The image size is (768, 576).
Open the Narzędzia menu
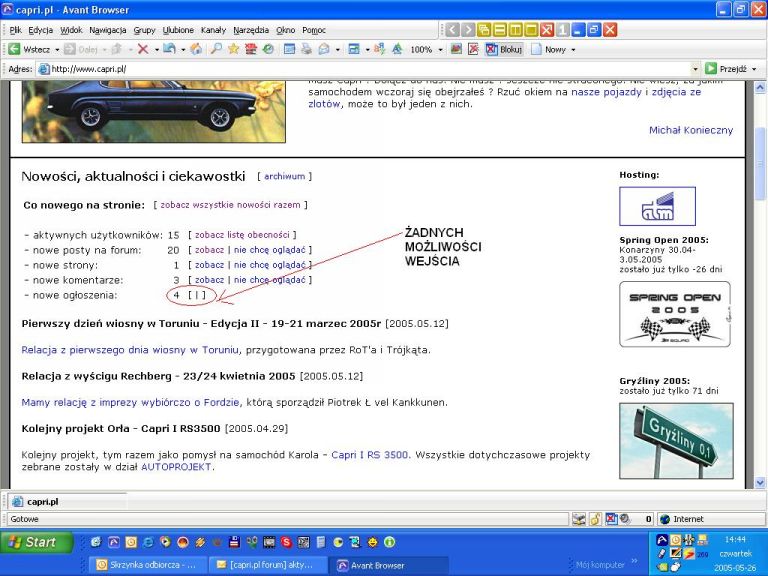click(251, 30)
